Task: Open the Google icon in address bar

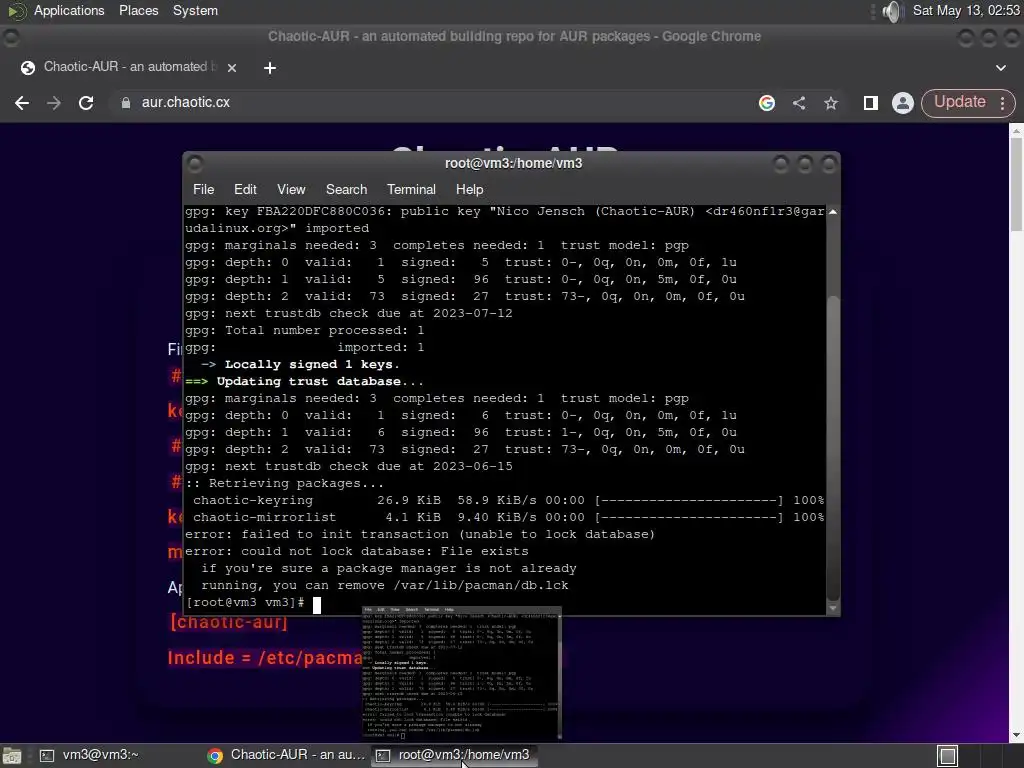Action: point(767,103)
